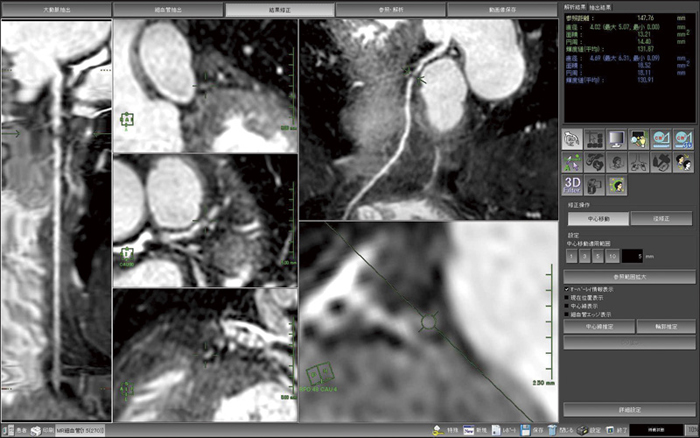Select the 中心移動 correction mode button
The image size is (700, 438).
tap(596, 218)
